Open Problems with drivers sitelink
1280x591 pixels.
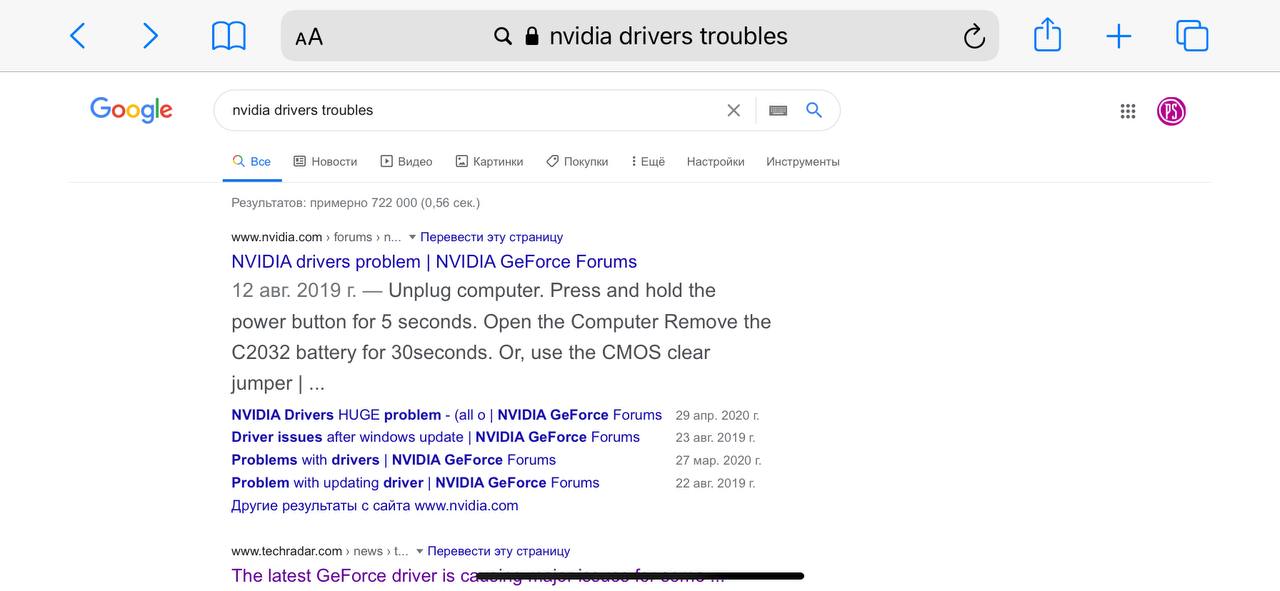[393, 460]
